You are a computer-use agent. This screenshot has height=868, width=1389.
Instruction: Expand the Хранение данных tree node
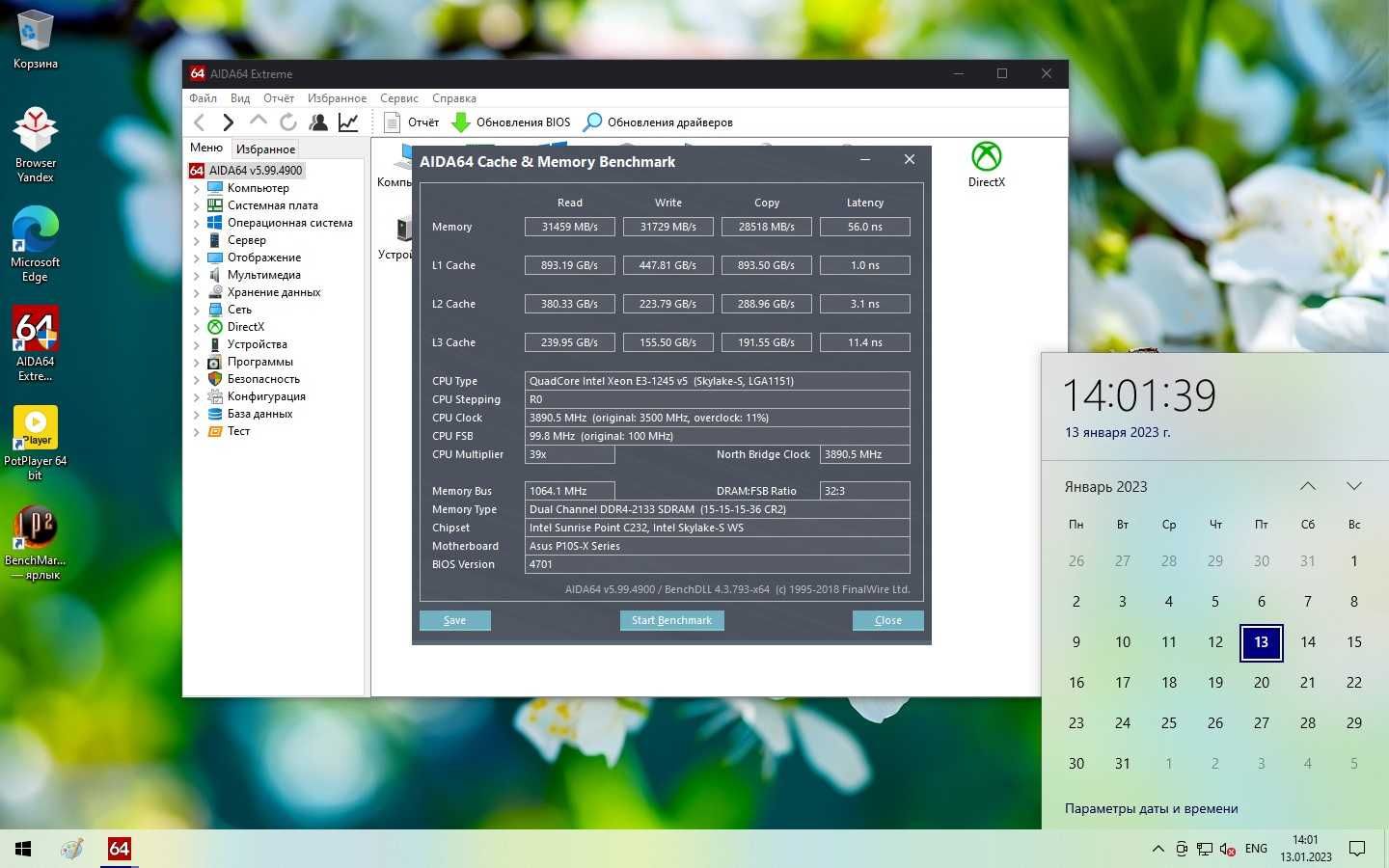pyautogui.click(x=197, y=292)
